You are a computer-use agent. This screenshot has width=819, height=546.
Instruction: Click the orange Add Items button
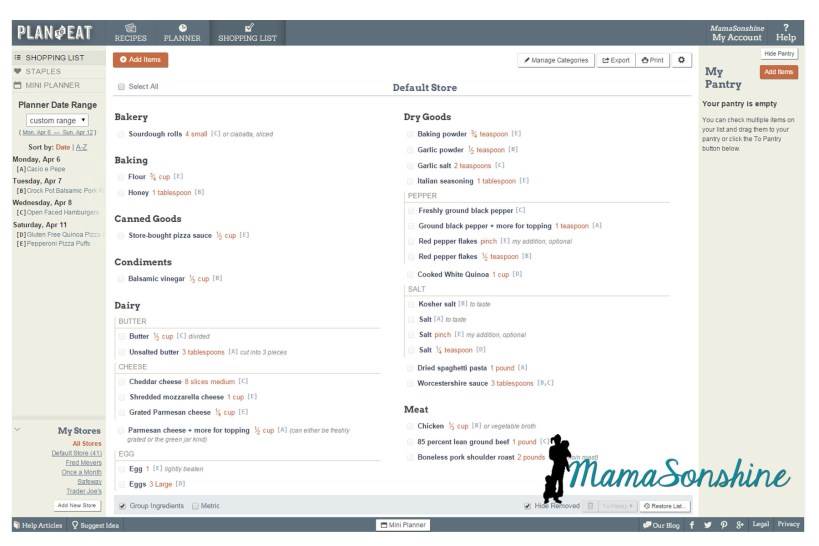(x=140, y=60)
